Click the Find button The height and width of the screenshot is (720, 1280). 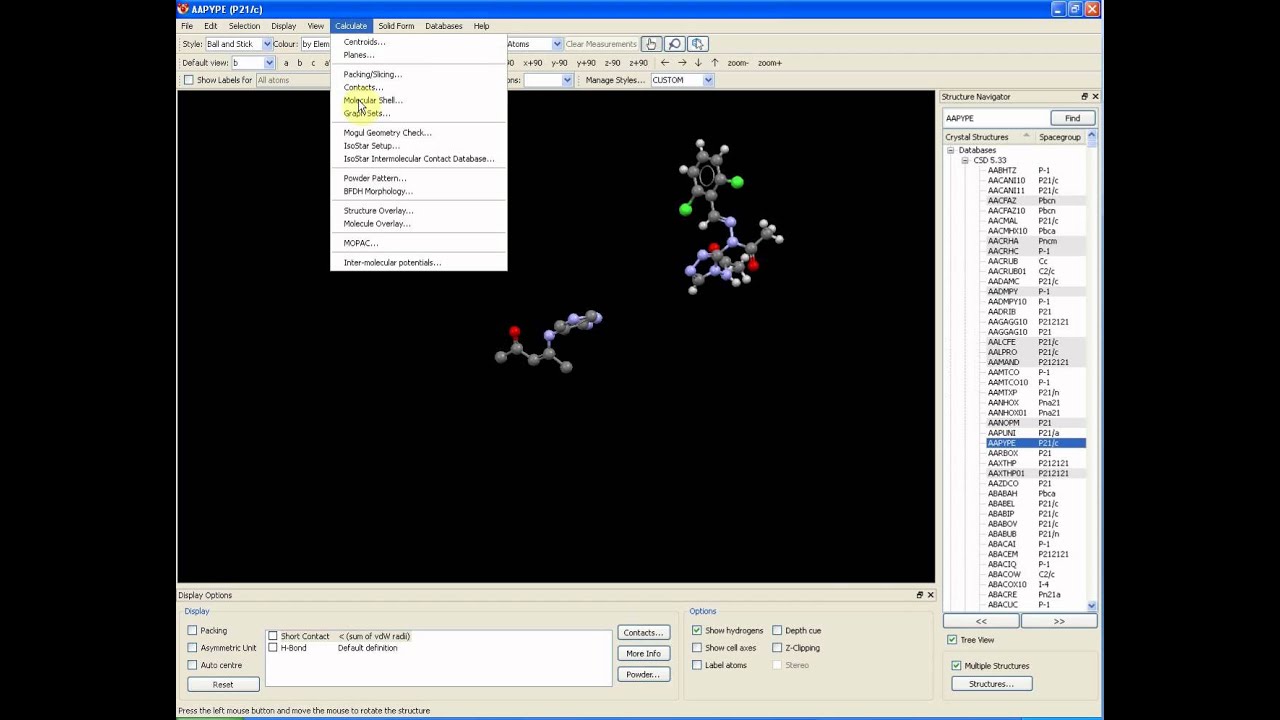pos(1072,118)
